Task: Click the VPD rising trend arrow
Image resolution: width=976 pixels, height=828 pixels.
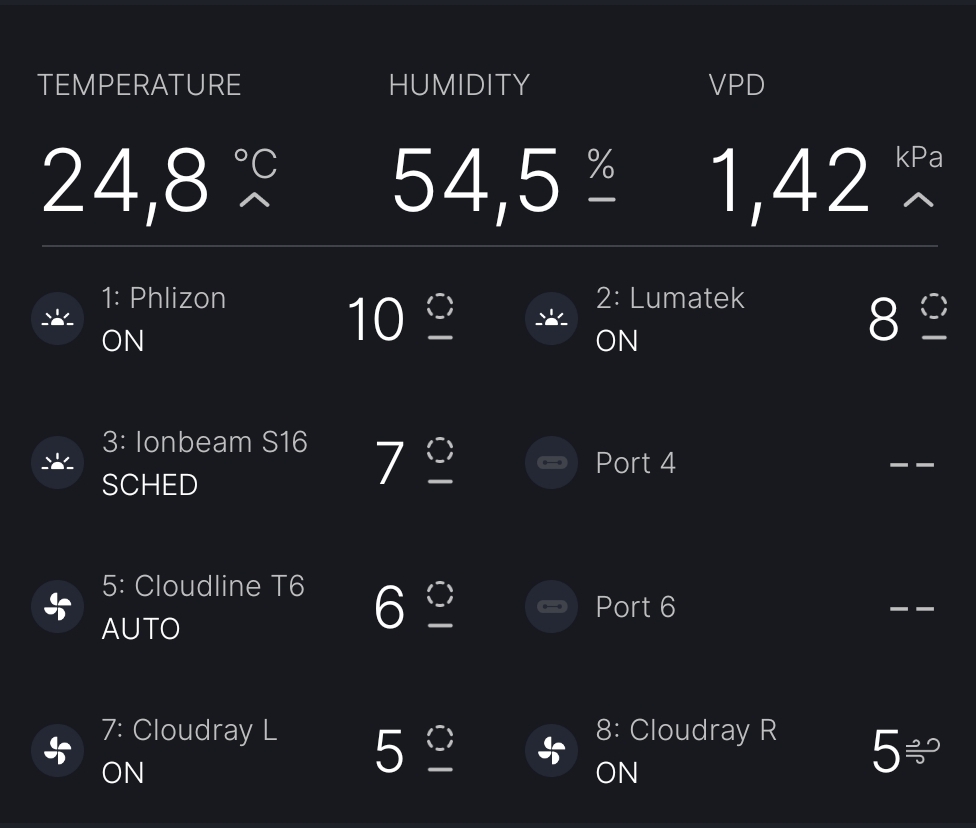Action: [918, 200]
